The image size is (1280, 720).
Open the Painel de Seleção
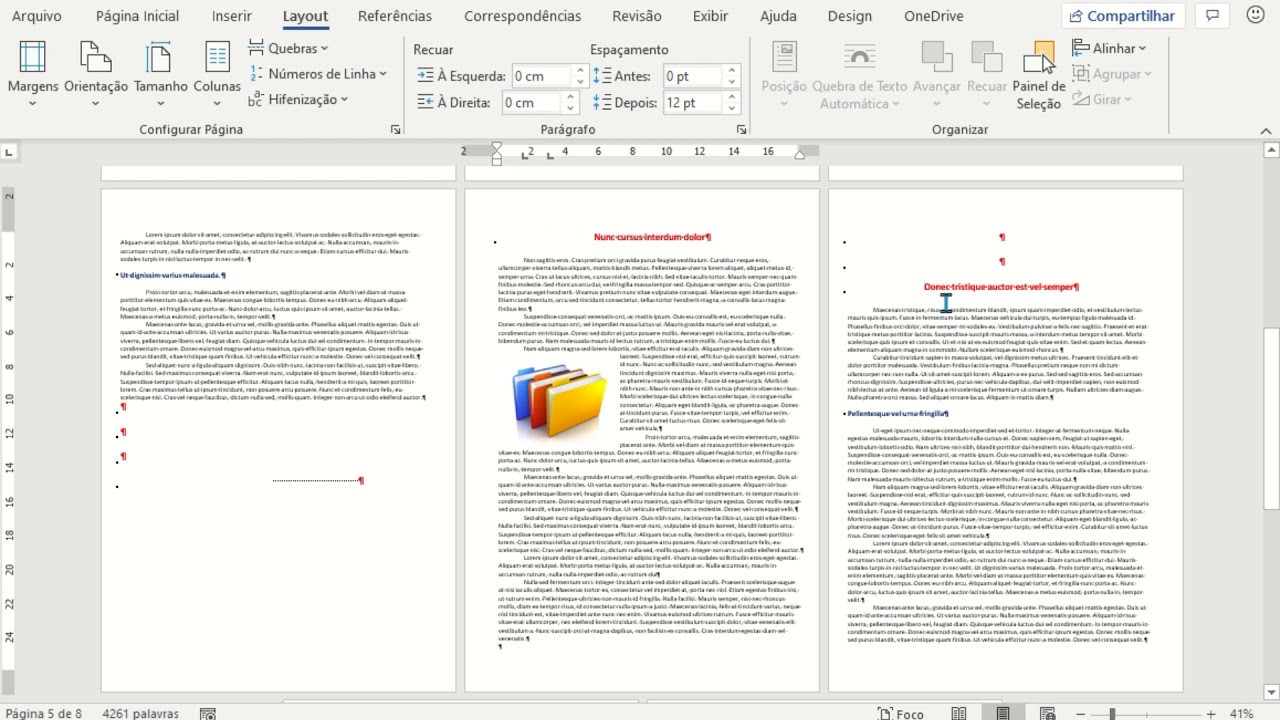tap(1039, 76)
